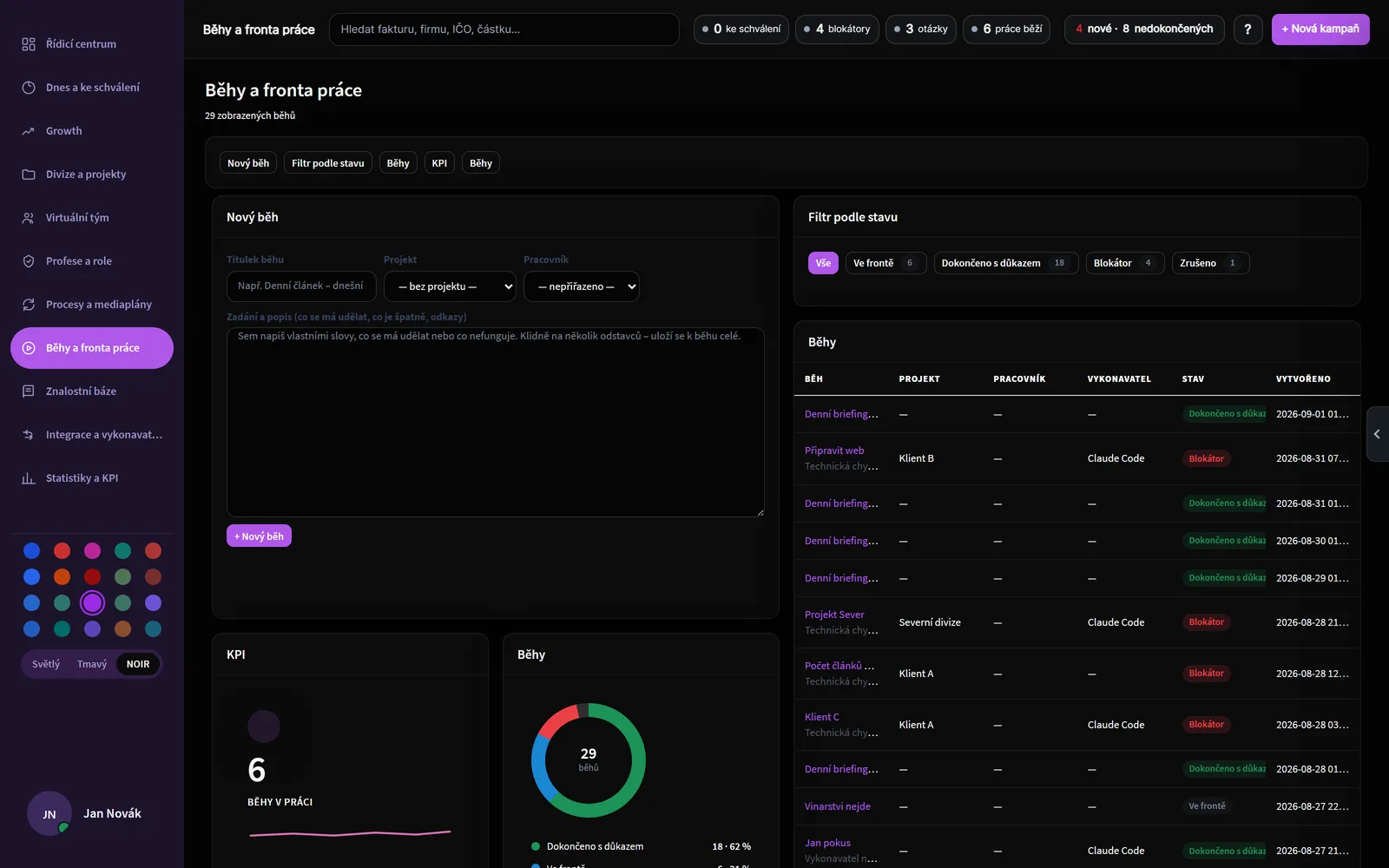1389x868 pixels.
Task: Open the Projekt dropdown
Action: point(450,286)
